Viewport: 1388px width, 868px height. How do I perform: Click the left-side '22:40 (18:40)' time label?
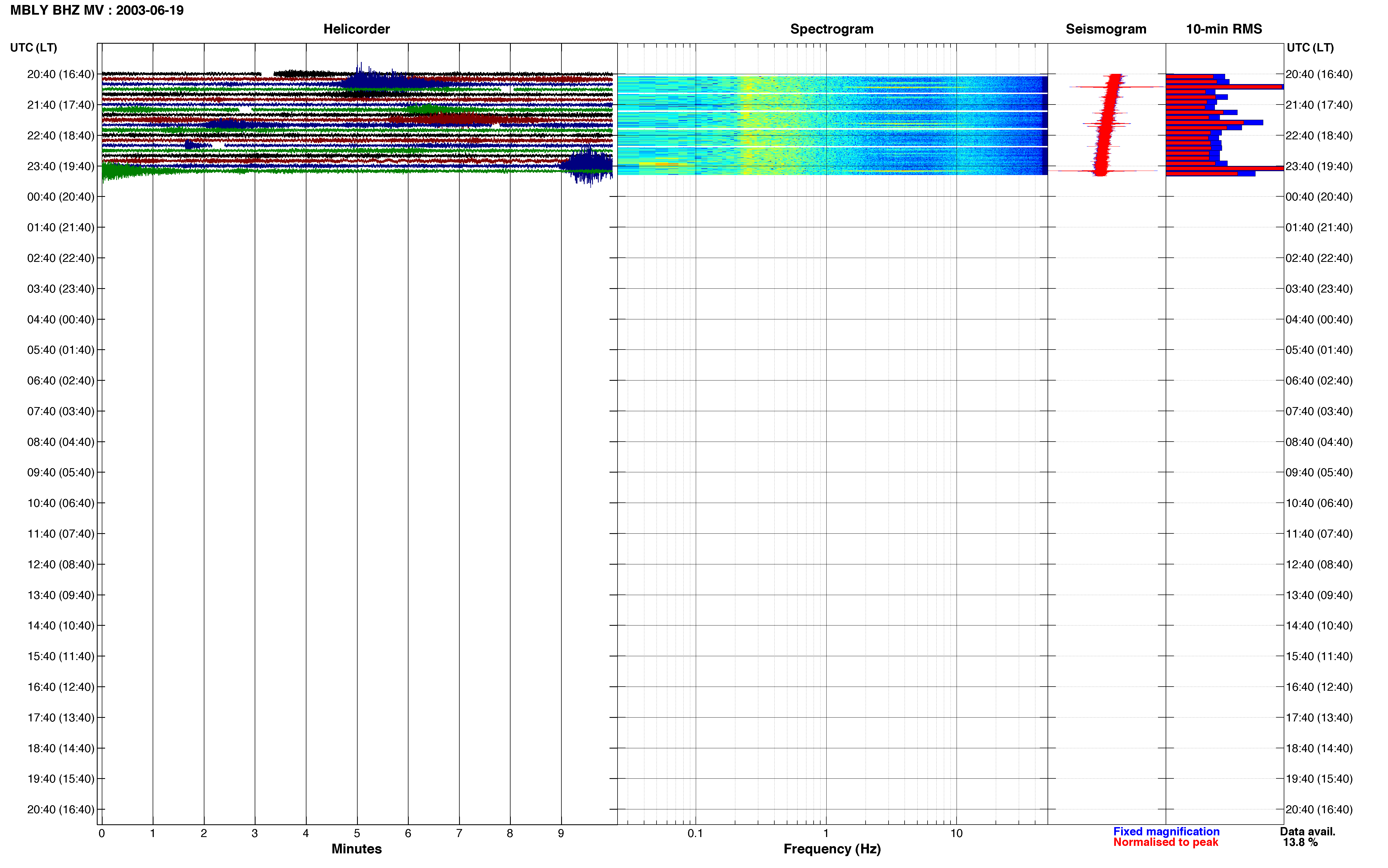click(x=61, y=135)
